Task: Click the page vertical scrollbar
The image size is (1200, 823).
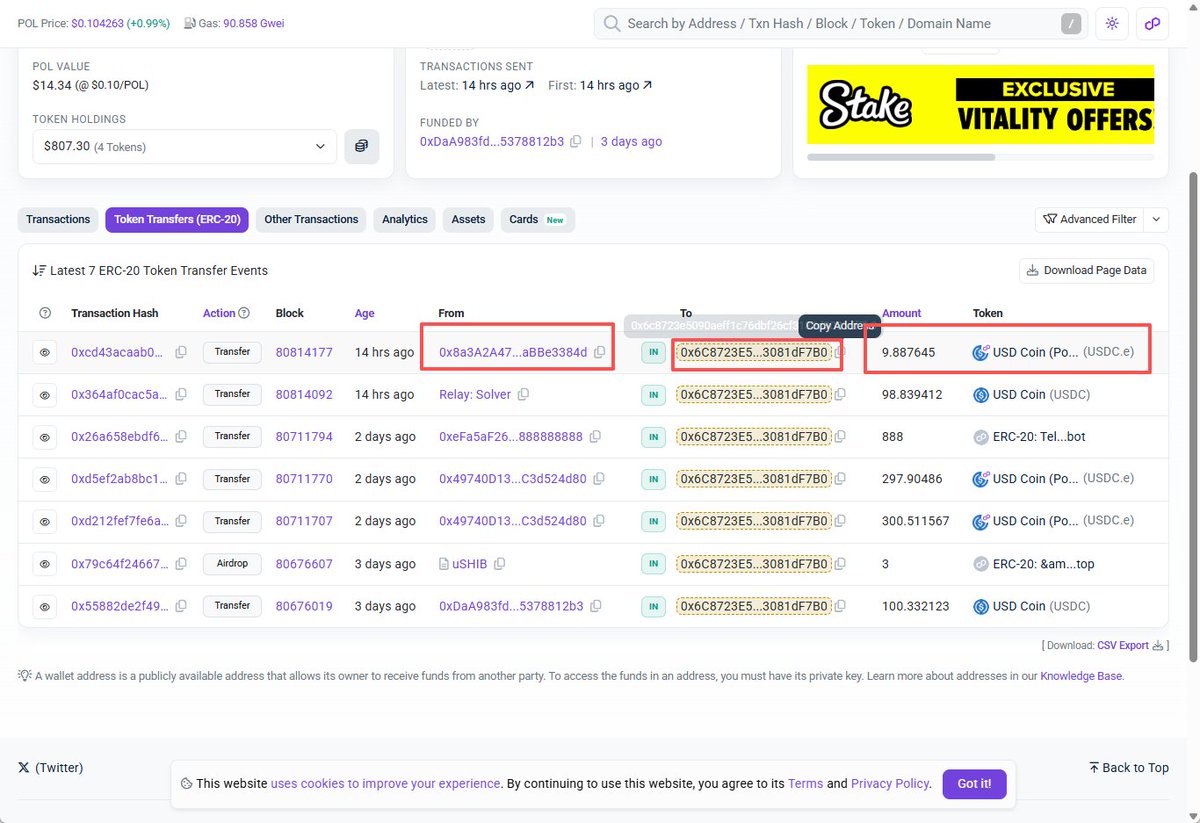Action: pos(1193,415)
